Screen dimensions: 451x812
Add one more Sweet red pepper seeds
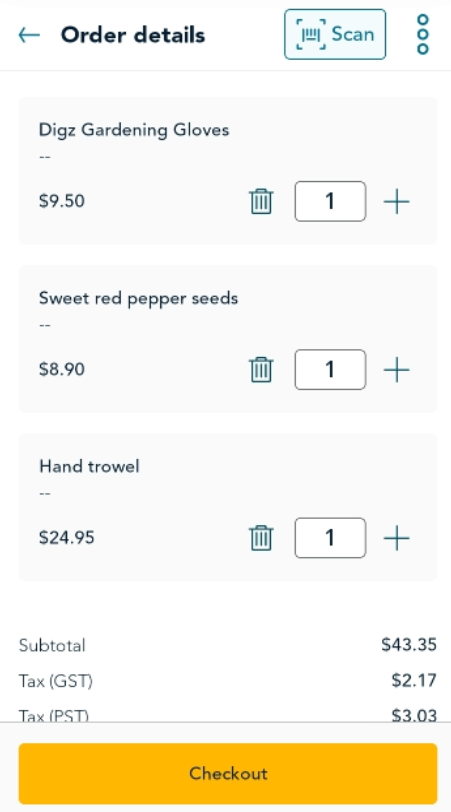tap(397, 370)
